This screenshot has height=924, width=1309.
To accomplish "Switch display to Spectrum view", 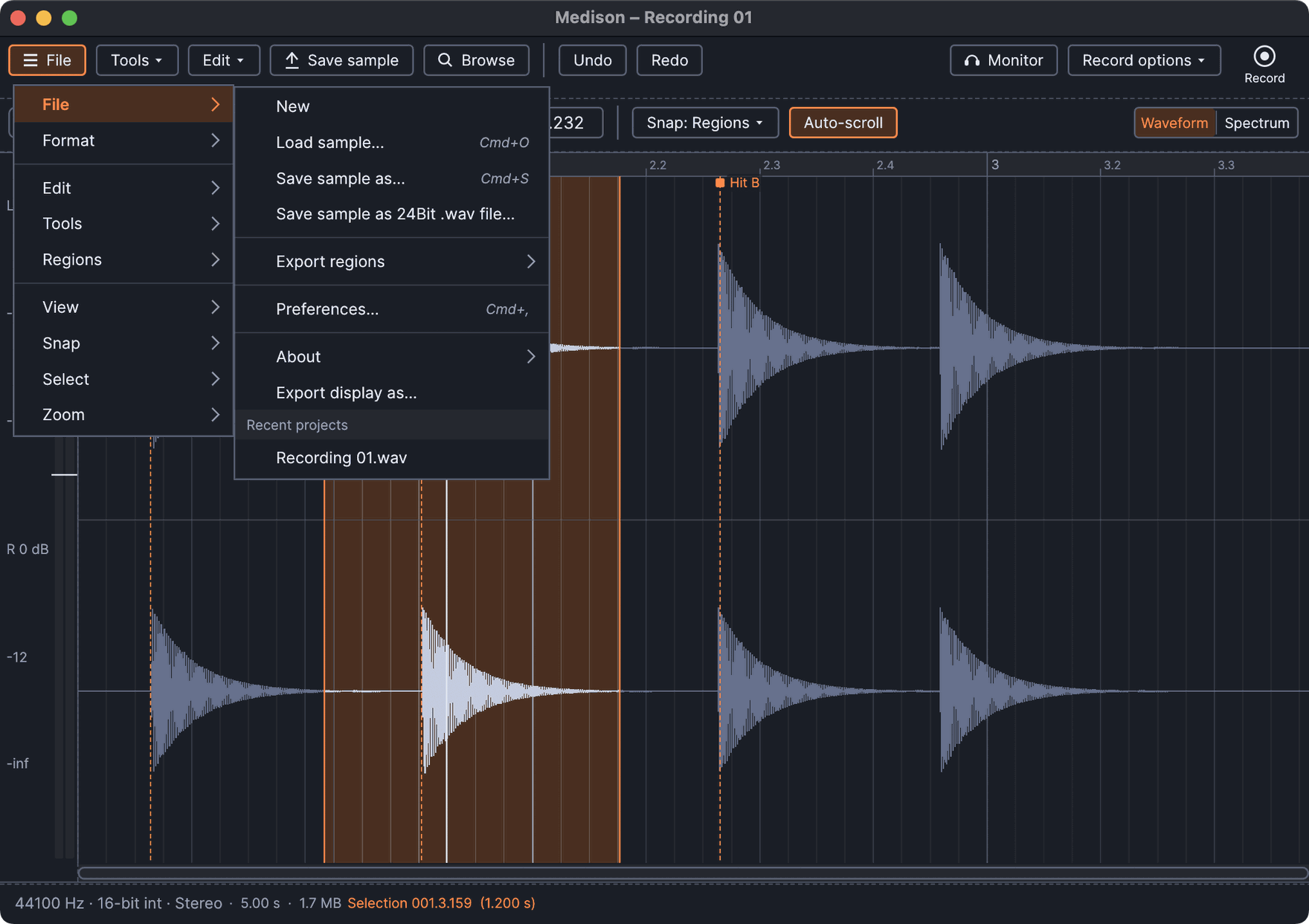I will coord(1257,123).
